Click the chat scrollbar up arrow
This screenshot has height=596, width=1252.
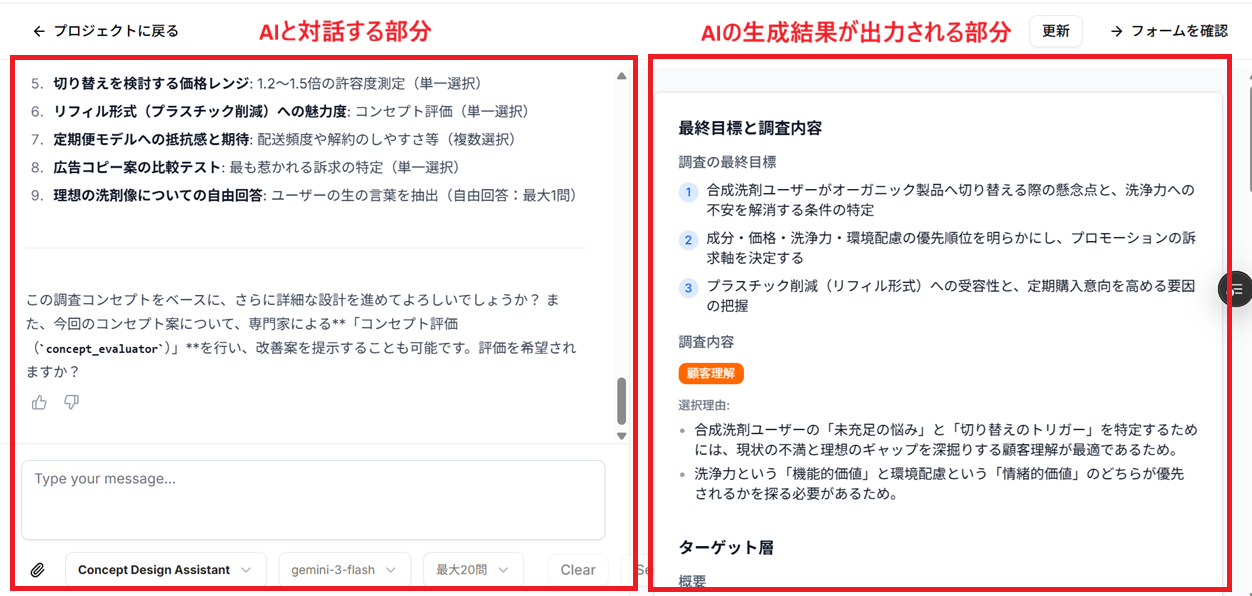pos(621,76)
